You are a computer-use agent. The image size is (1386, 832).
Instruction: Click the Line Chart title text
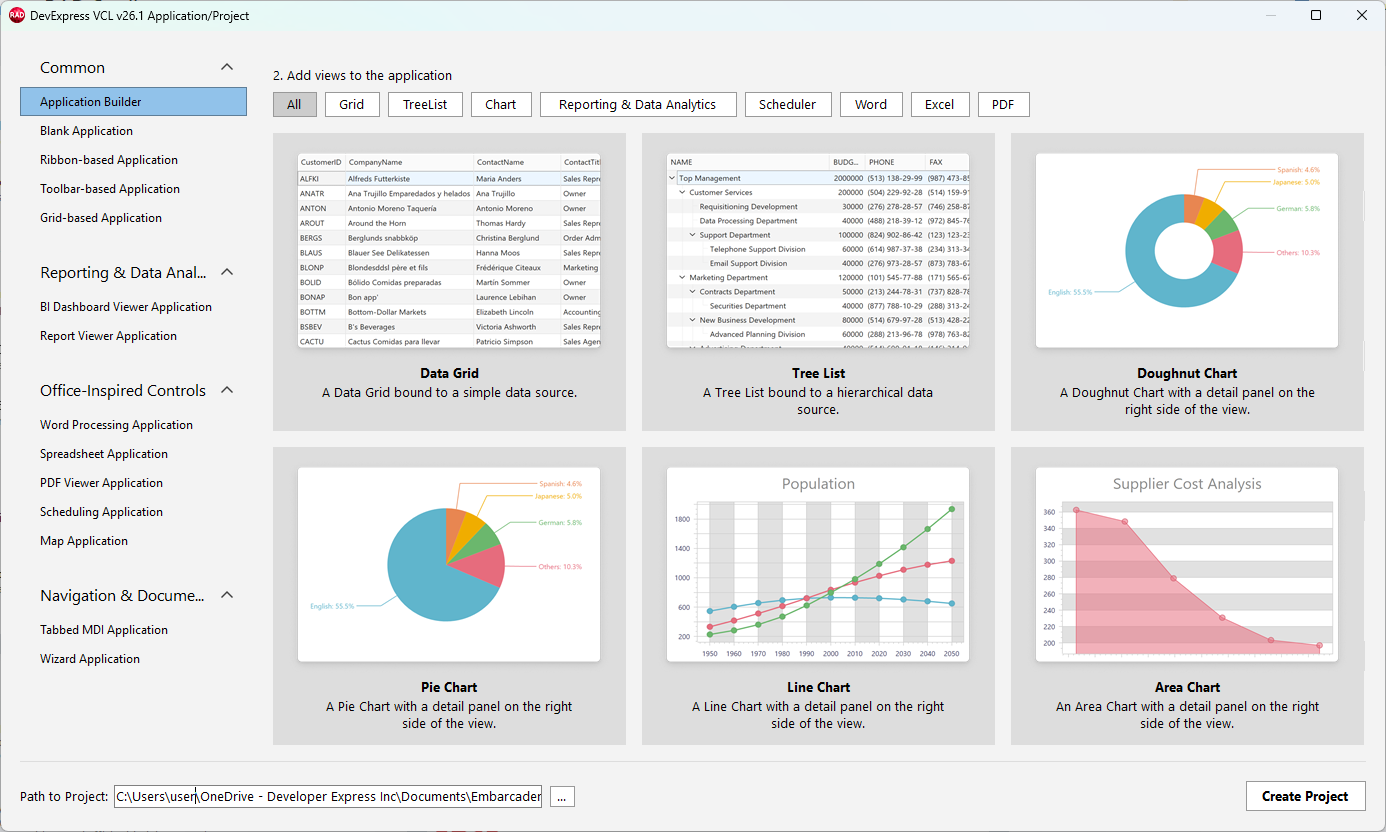pos(818,688)
